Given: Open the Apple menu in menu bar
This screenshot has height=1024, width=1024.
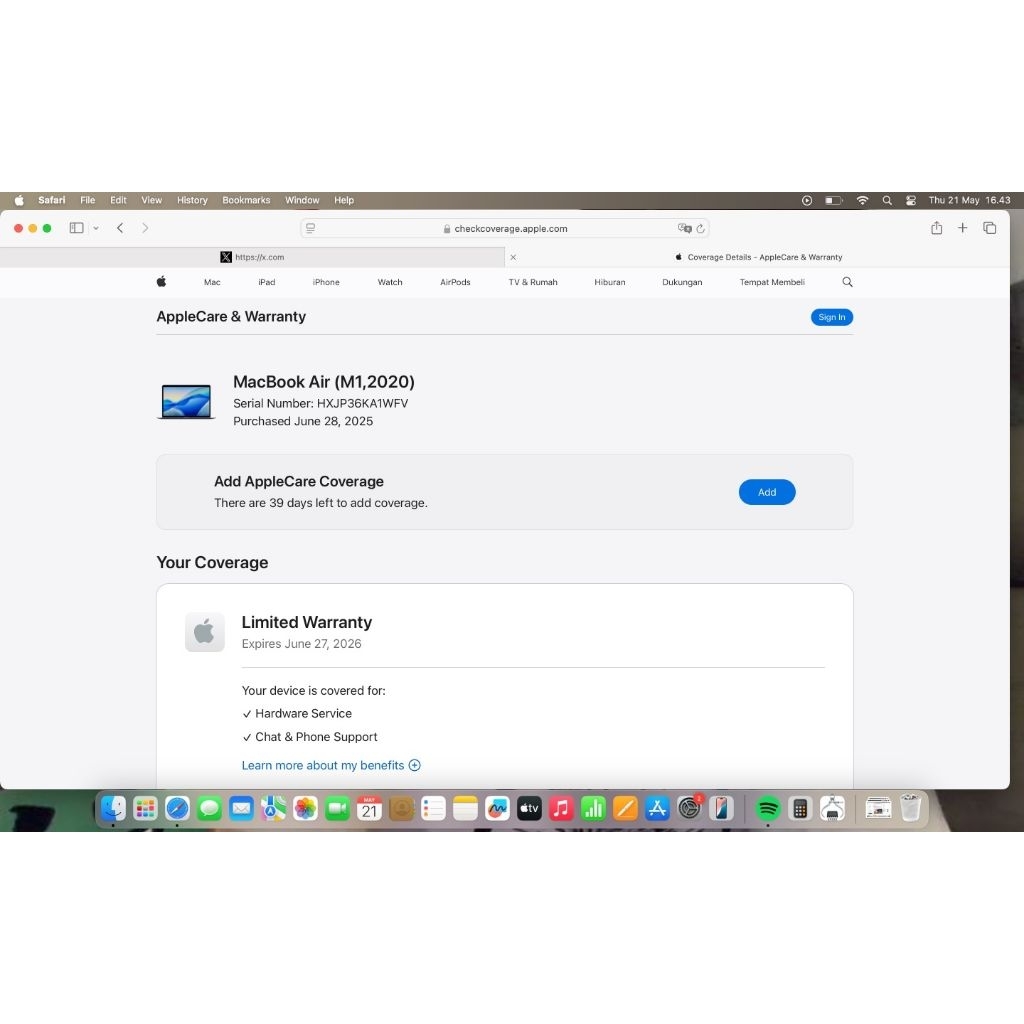Looking at the screenshot, I should pyautogui.click(x=19, y=200).
